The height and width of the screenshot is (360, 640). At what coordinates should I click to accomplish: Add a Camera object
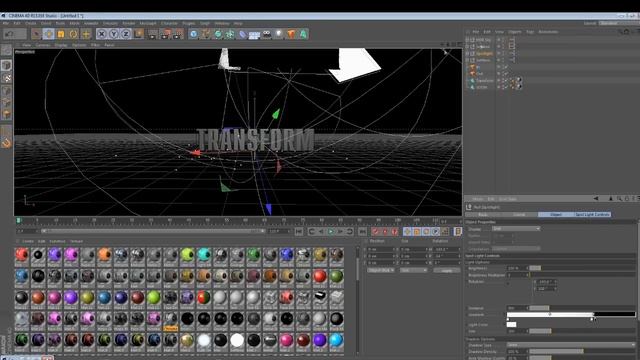point(267,34)
